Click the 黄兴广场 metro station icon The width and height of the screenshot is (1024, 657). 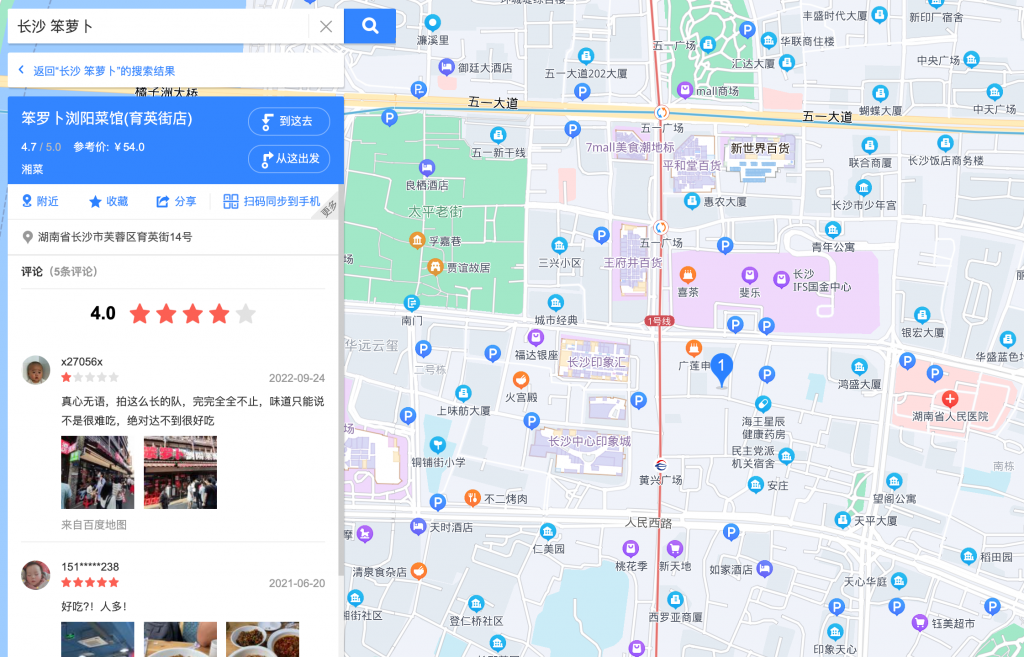(661, 465)
